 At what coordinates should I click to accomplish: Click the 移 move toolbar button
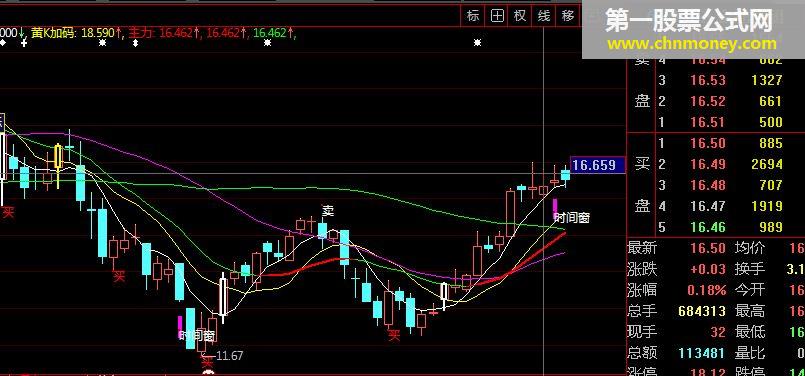coord(567,16)
